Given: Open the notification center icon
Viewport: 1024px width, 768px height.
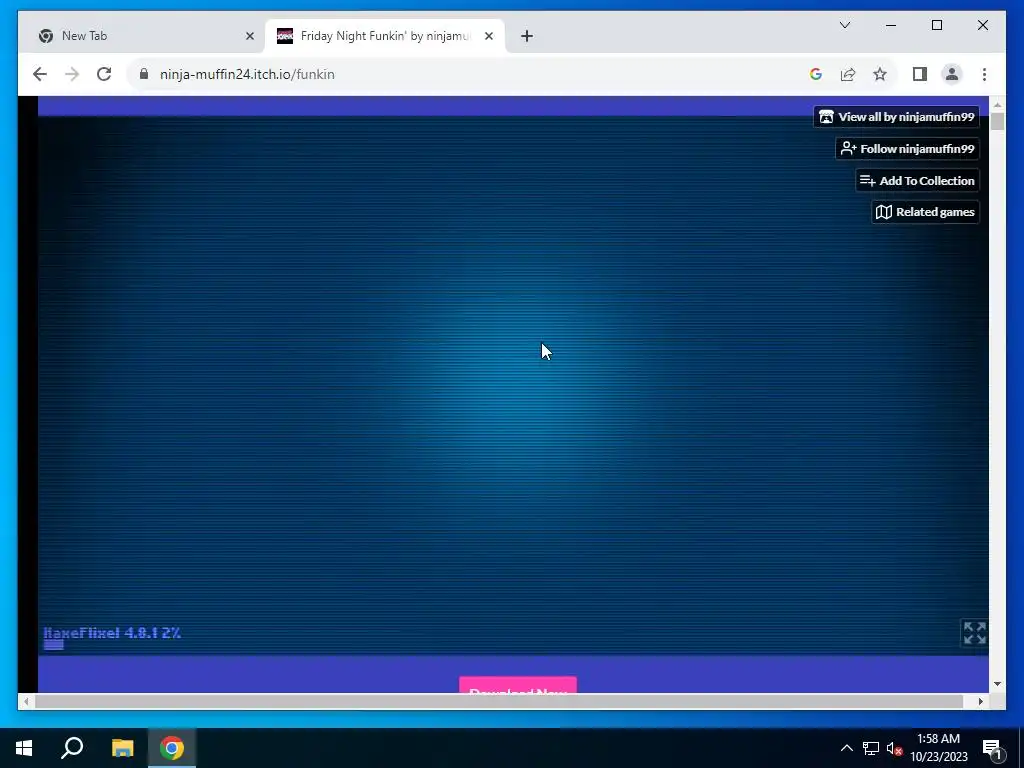Looking at the screenshot, I should (992, 748).
